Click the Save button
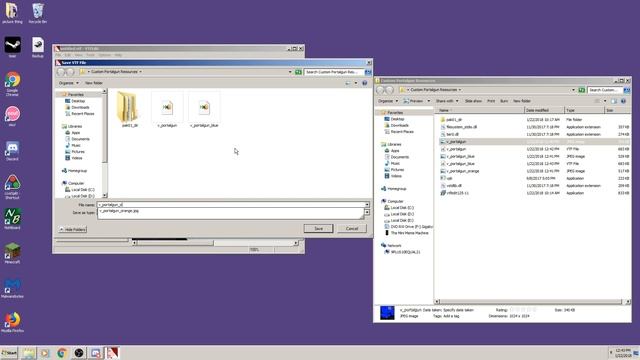The width and height of the screenshot is (640, 360). click(x=318, y=229)
